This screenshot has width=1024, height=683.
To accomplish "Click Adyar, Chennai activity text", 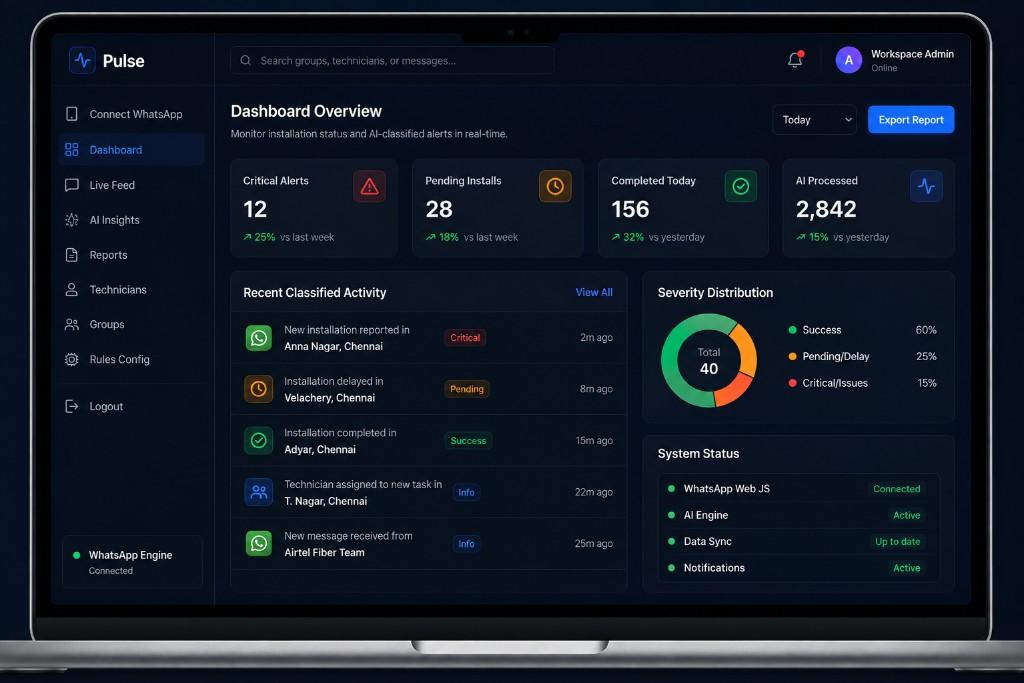I will (320, 450).
